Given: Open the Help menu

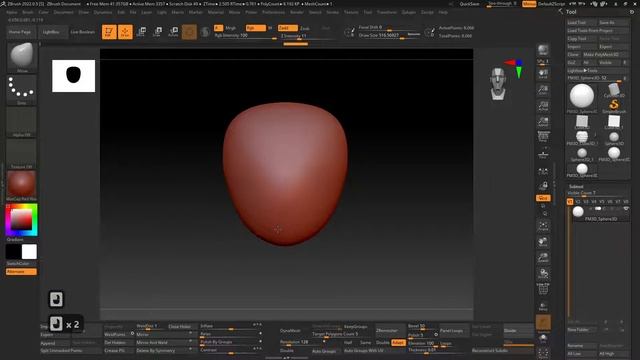Looking at the screenshot, I should point(443,12).
